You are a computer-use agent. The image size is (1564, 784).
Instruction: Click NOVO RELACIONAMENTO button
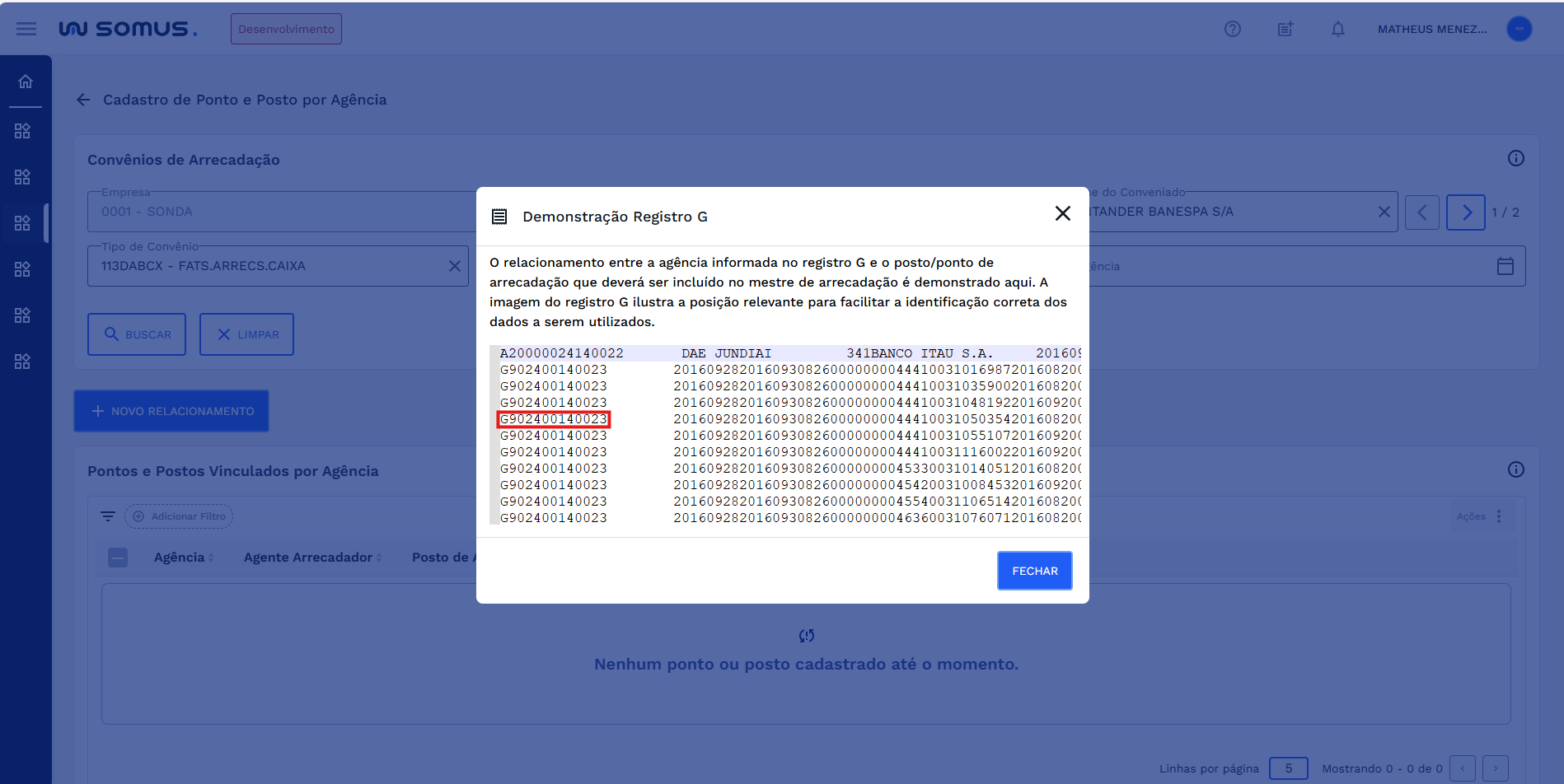(x=171, y=411)
